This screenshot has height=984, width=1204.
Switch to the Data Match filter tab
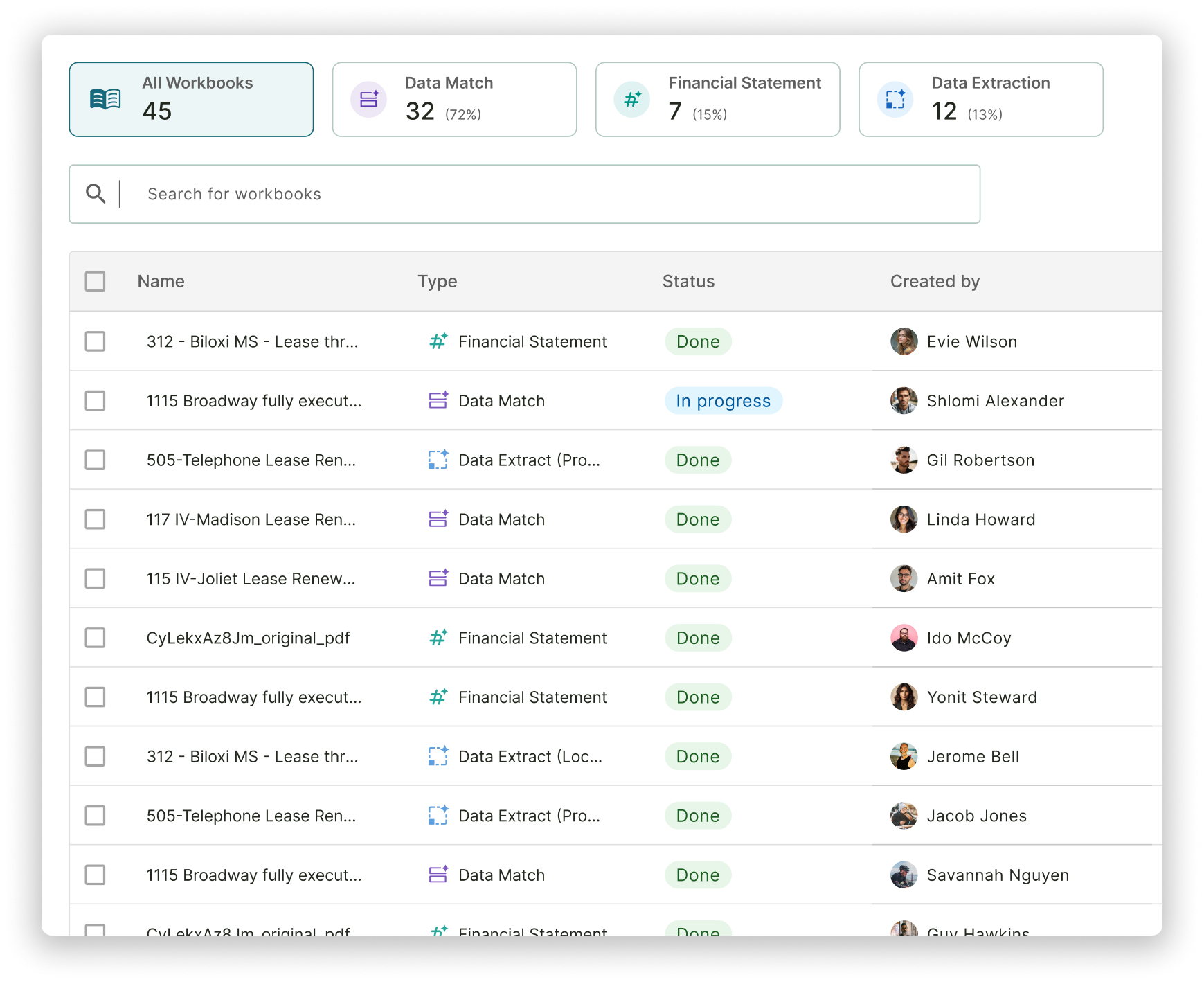coord(454,100)
